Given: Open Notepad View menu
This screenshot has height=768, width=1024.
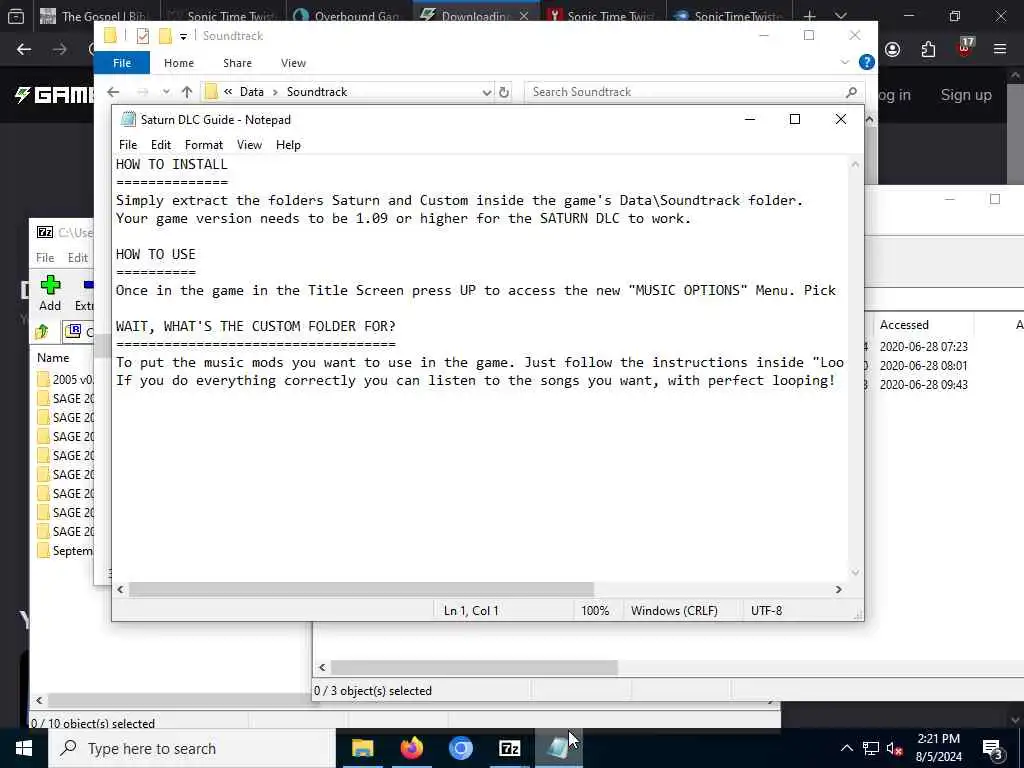Looking at the screenshot, I should (249, 145).
